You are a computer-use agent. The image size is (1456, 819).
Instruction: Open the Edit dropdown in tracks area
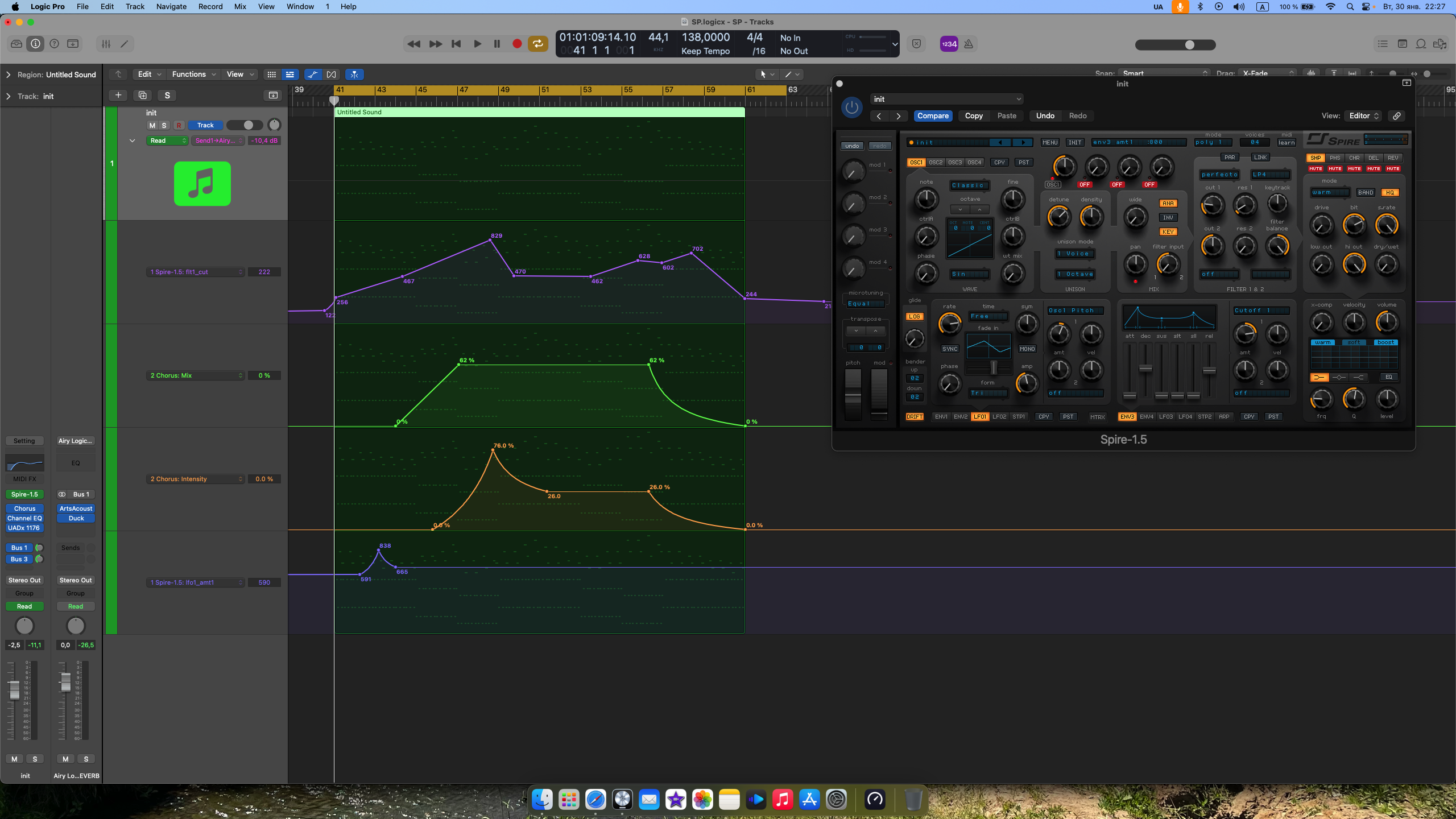coord(150,75)
